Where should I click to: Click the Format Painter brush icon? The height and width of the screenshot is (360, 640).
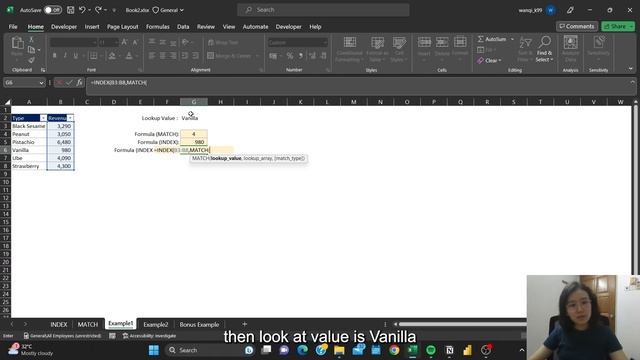pyautogui.click(x=31, y=60)
